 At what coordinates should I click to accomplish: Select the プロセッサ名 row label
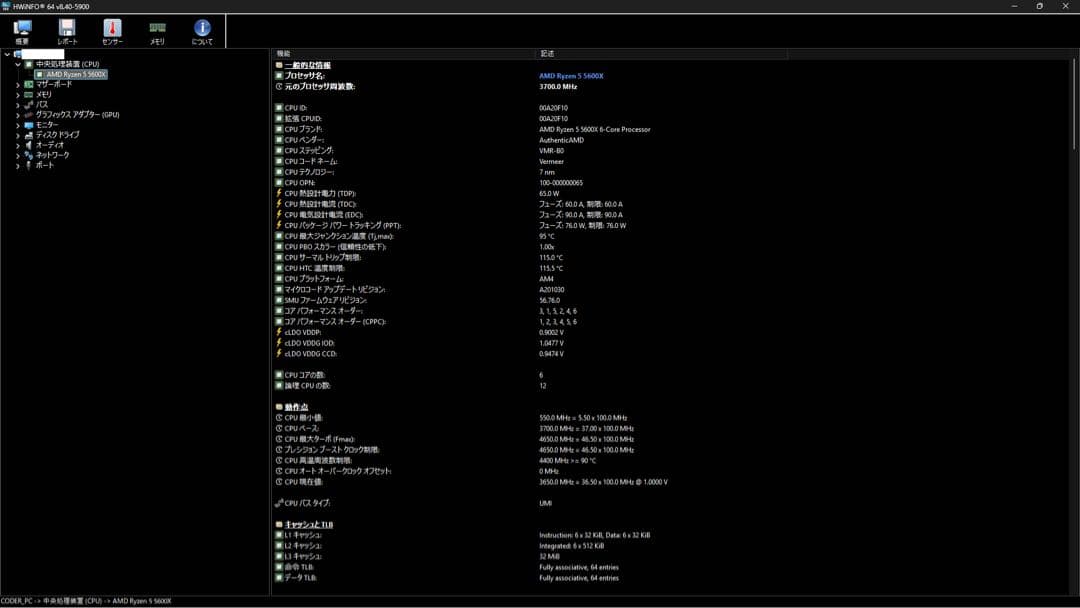(304, 76)
